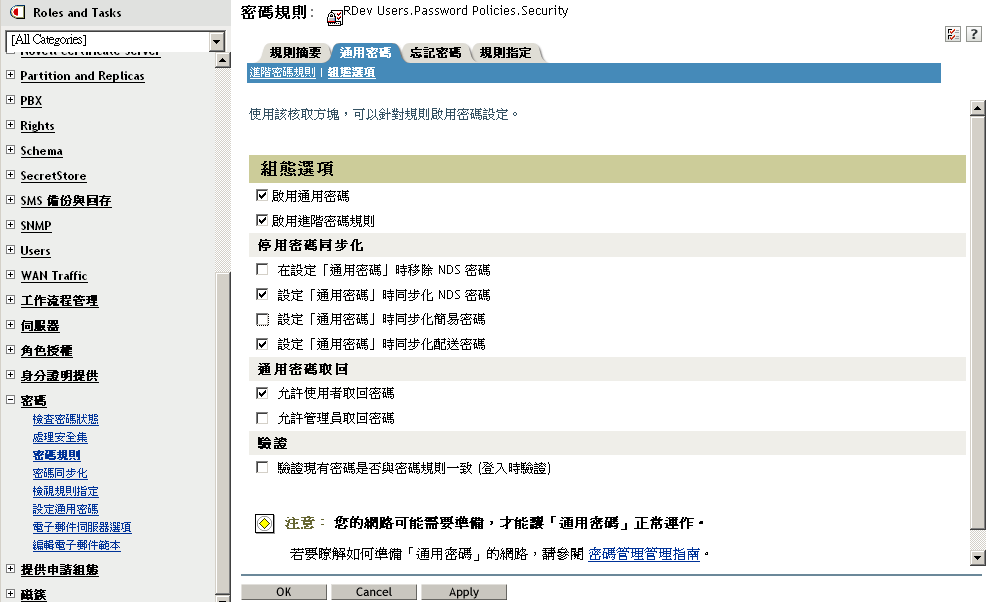The height and width of the screenshot is (602, 989).
Task: Open help with the question mark icon
Action: click(x=974, y=33)
